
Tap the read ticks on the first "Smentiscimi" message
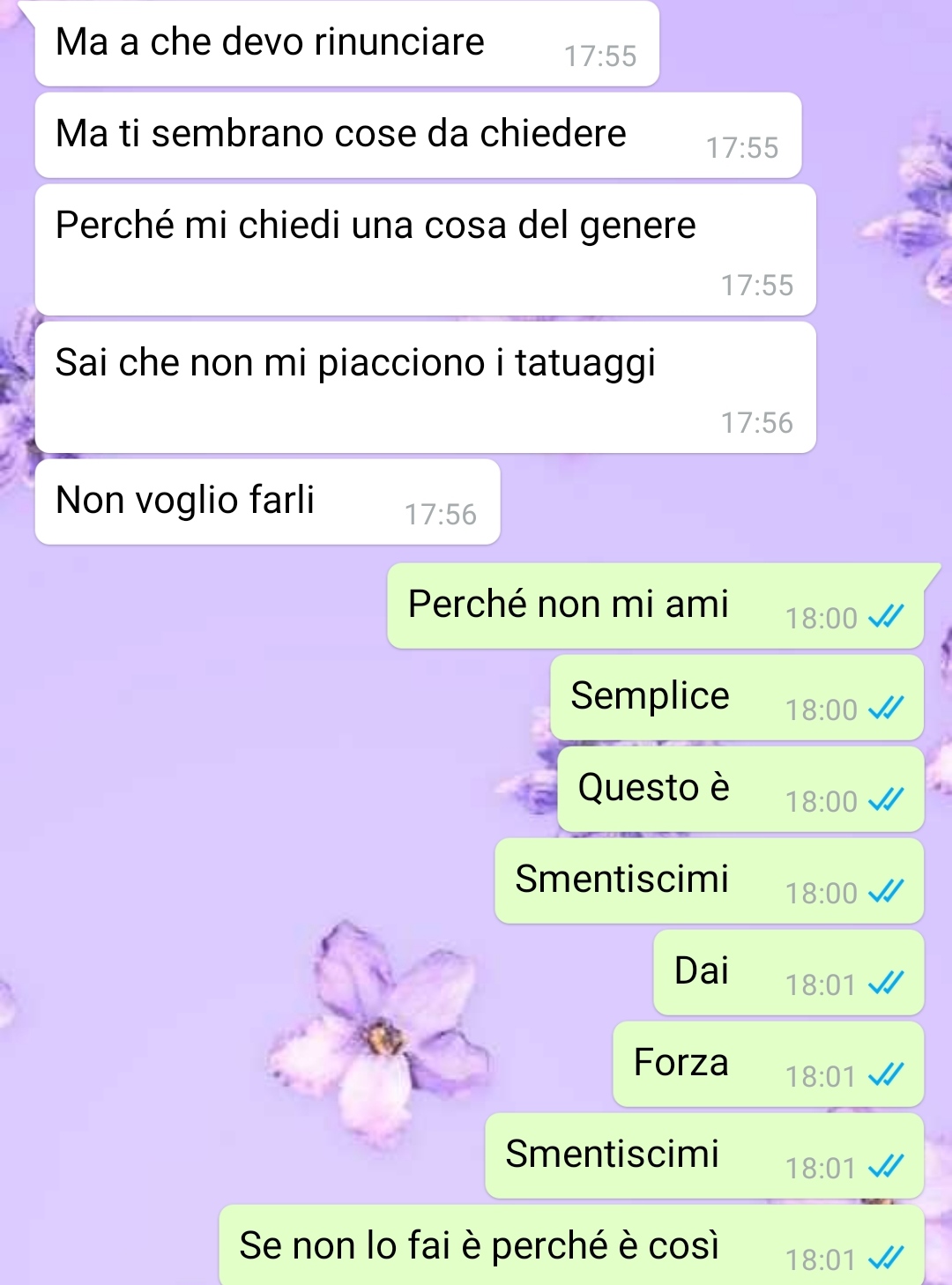[886, 892]
